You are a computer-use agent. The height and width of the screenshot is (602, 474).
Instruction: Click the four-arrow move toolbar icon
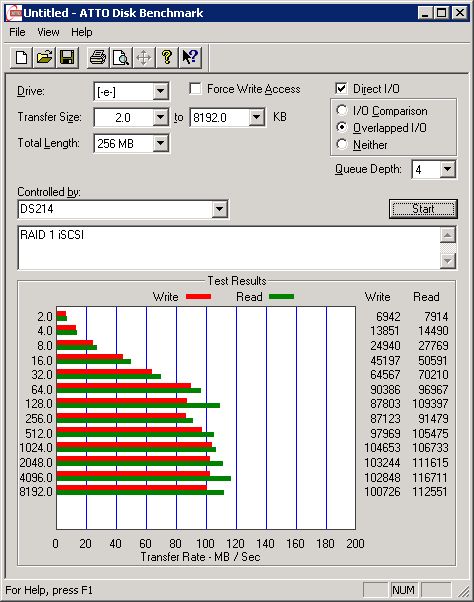144,58
